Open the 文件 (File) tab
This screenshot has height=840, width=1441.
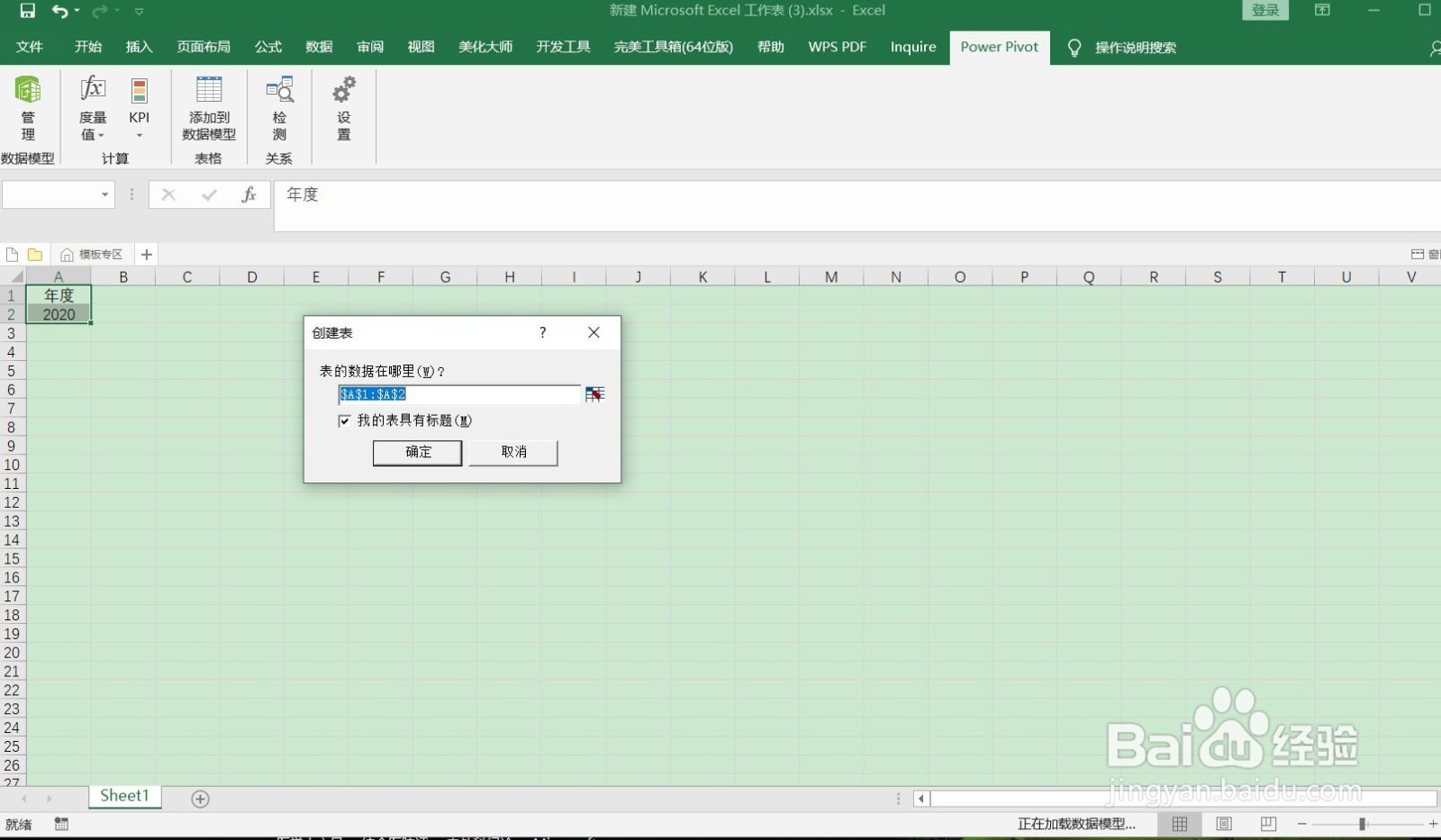[30, 47]
